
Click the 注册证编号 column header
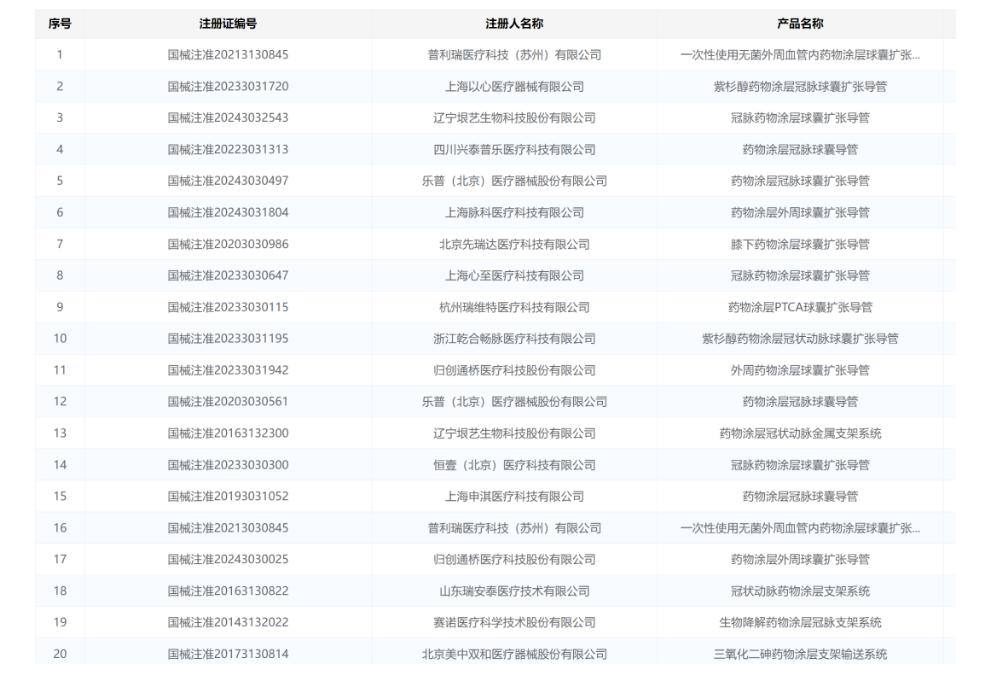[228, 24]
